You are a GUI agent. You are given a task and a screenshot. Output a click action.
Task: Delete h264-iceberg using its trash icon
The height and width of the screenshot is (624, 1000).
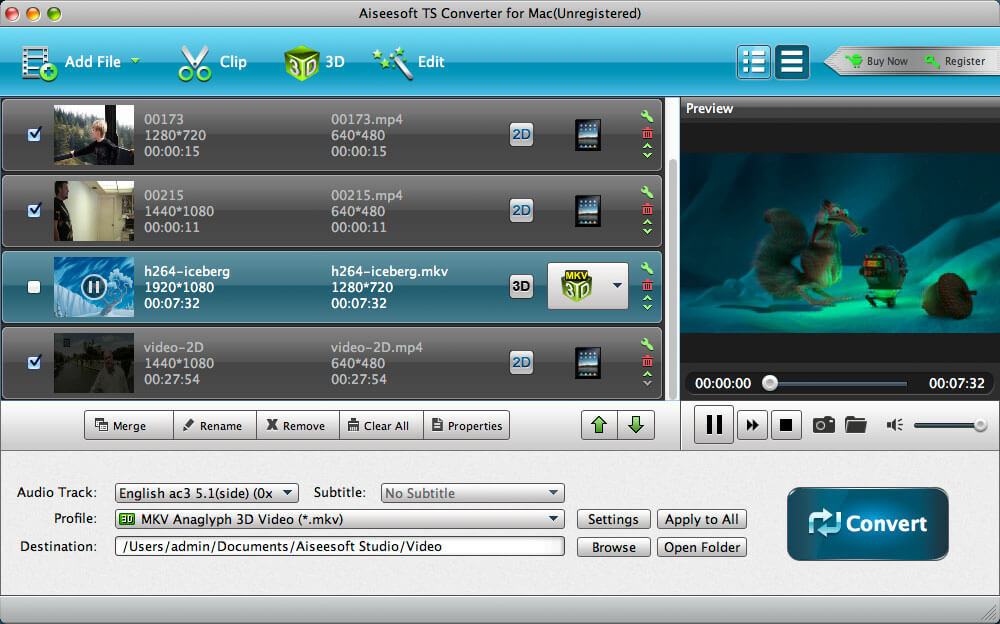coord(647,285)
